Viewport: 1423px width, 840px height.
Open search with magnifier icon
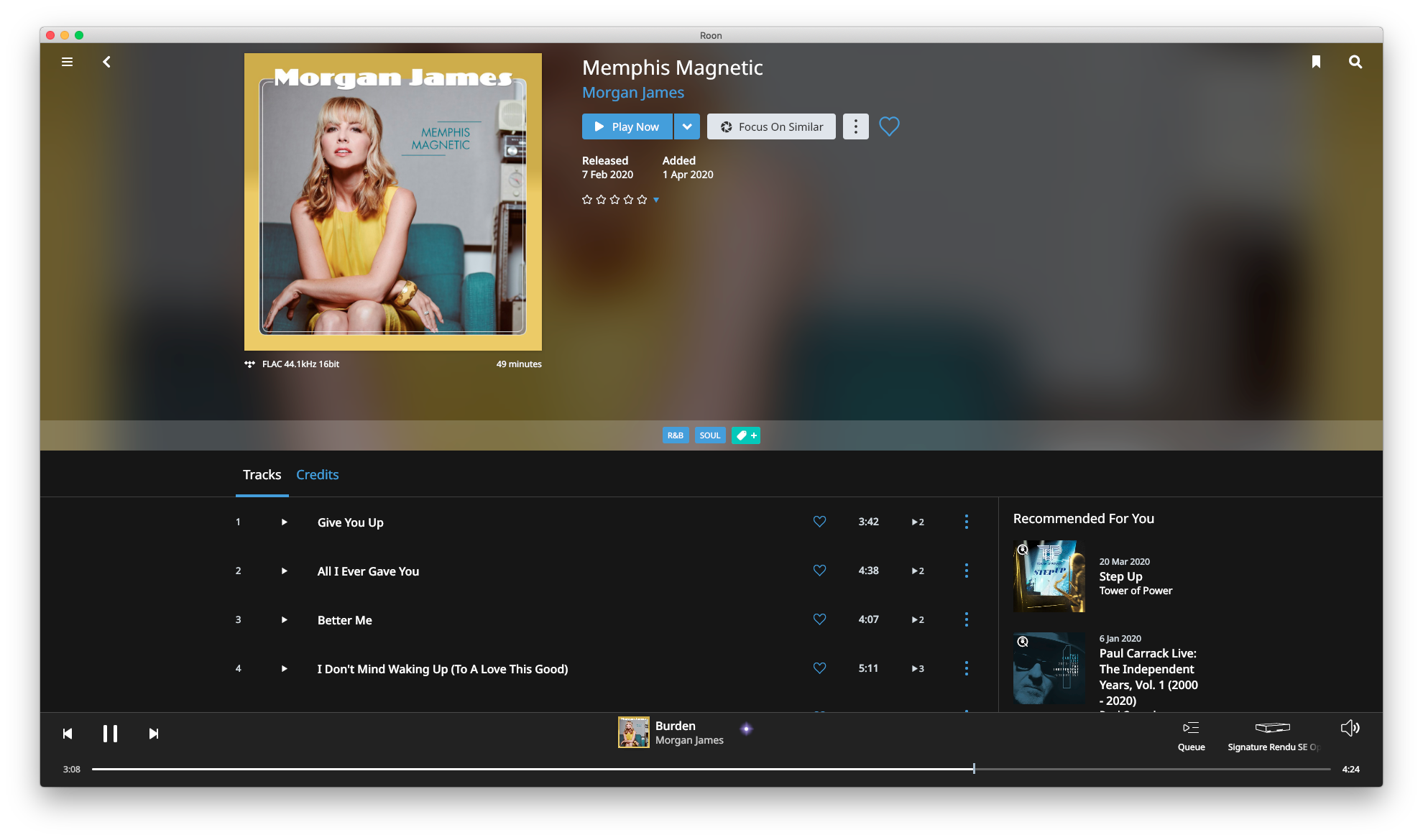click(1355, 62)
